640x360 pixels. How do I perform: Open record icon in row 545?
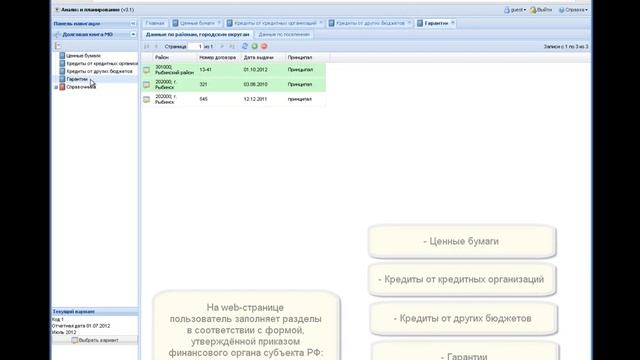pos(147,100)
